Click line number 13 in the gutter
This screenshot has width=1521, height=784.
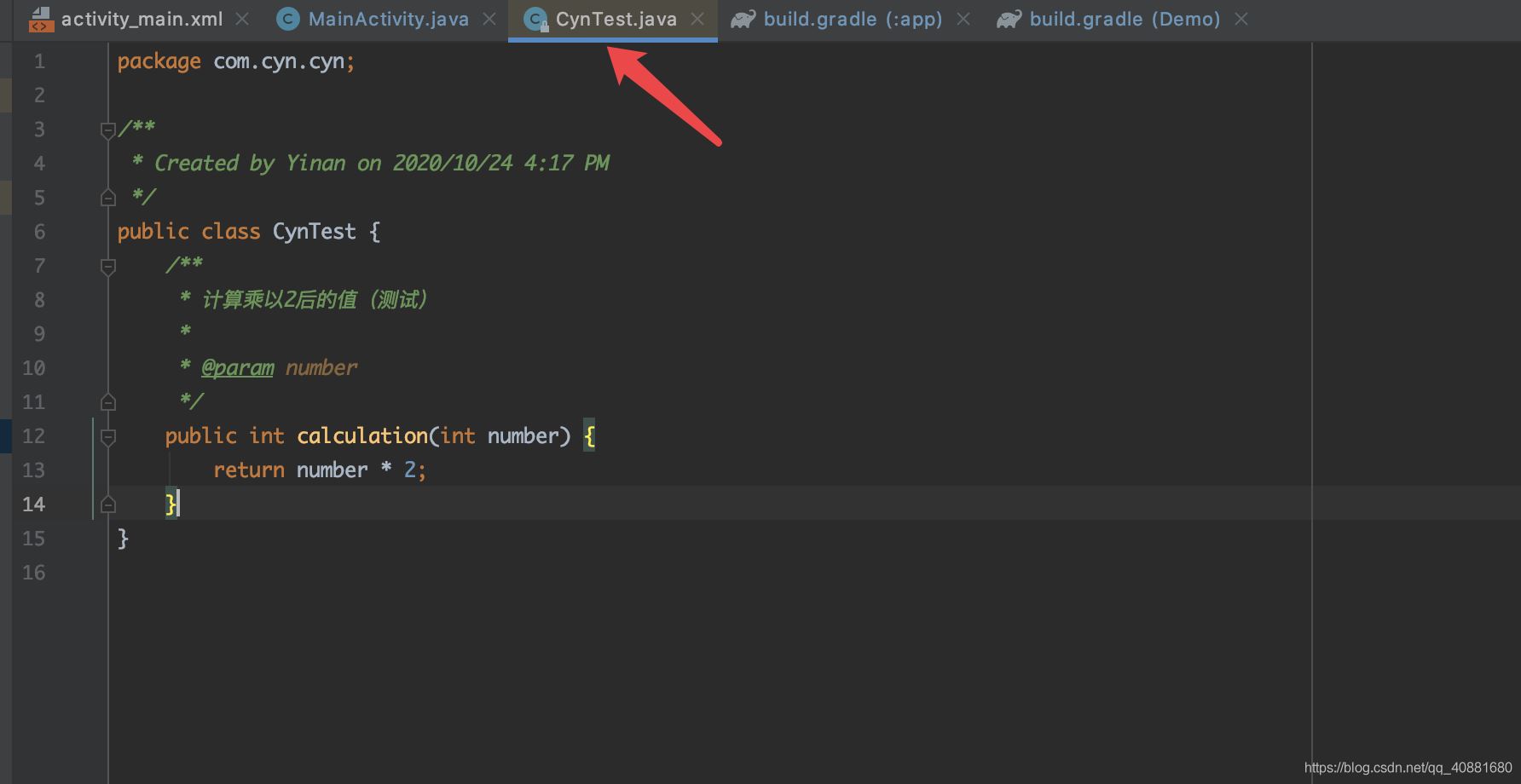pyautogui.click(x=34, y=470)
